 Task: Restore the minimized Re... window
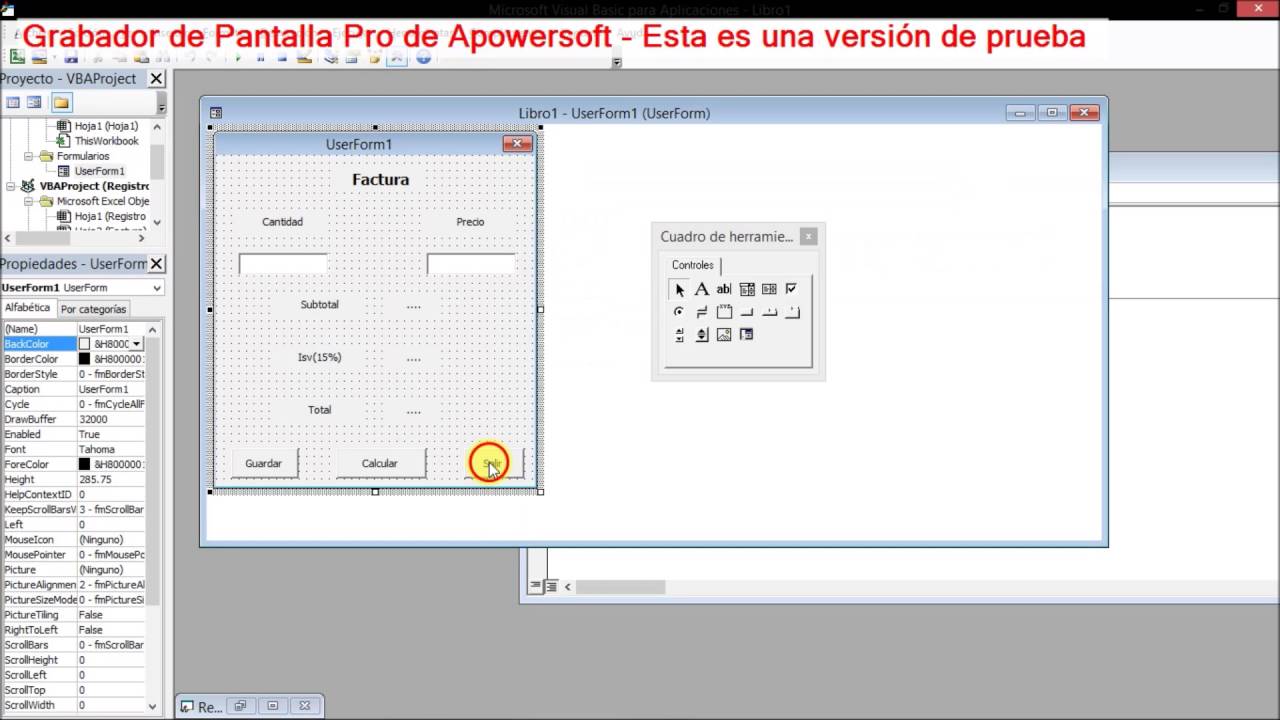[240, 706]
